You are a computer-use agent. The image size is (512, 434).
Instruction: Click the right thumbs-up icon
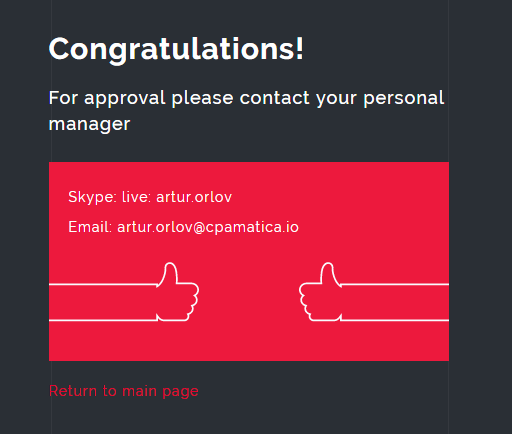click(320, 292)
